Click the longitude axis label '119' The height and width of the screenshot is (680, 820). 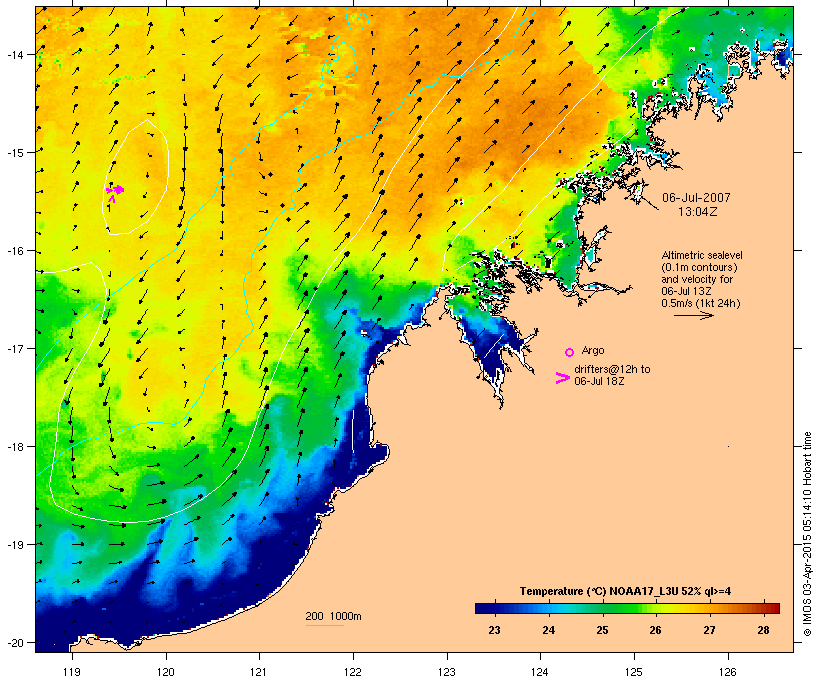(72, 672)
